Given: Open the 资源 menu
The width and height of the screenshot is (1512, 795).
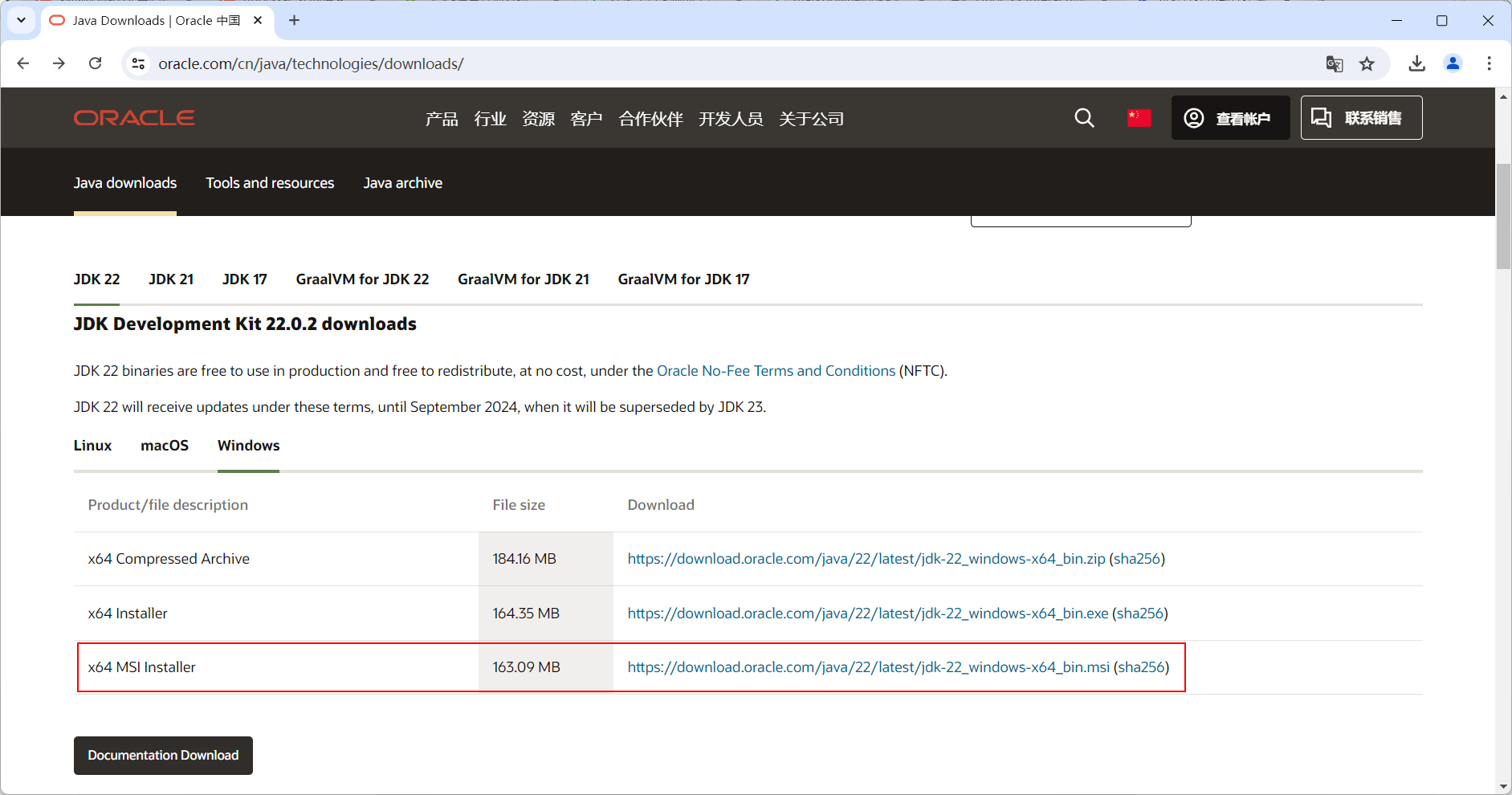Looking at the screenshot, I should [538, 119].
